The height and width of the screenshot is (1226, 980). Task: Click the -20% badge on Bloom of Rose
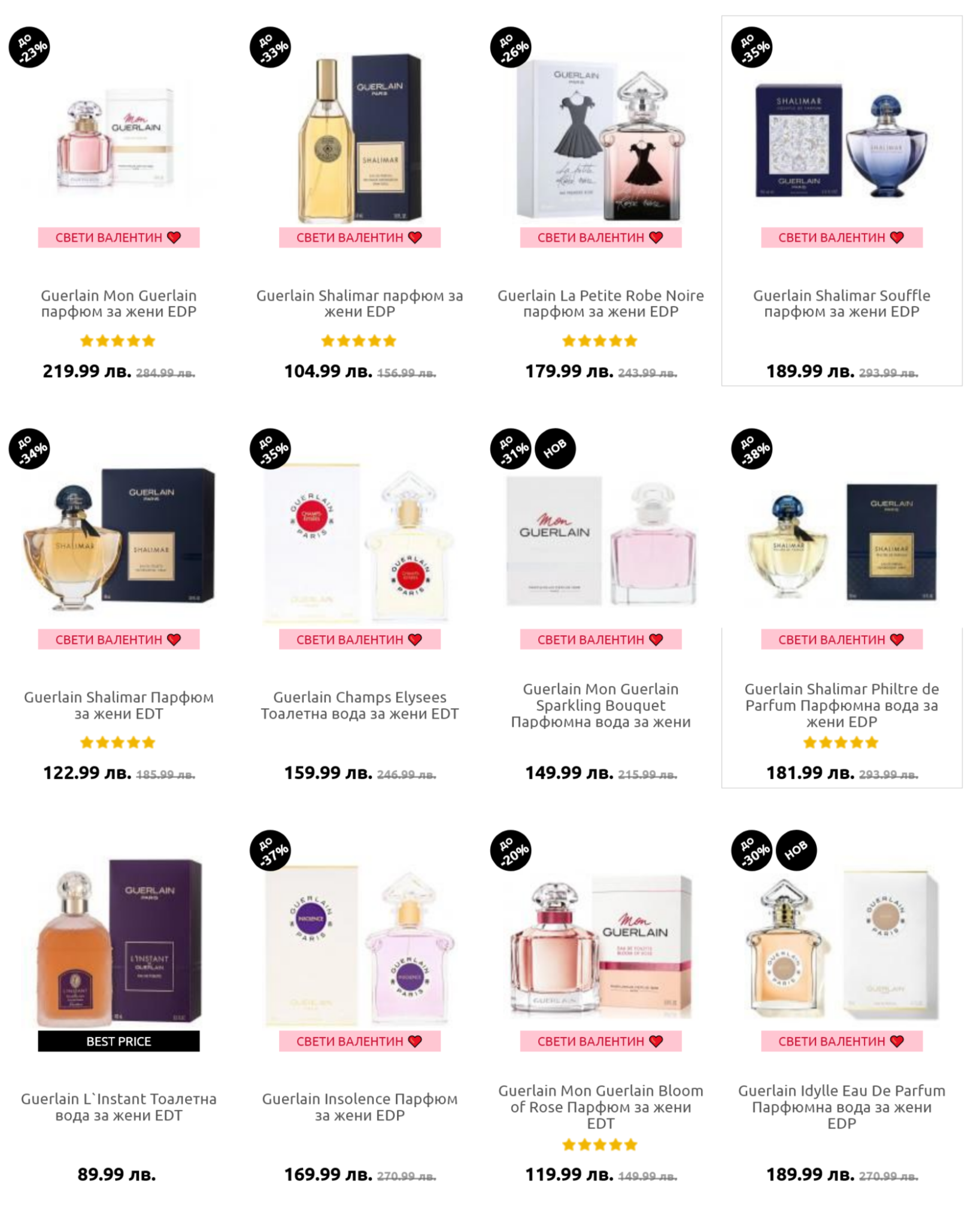point(511,850)
